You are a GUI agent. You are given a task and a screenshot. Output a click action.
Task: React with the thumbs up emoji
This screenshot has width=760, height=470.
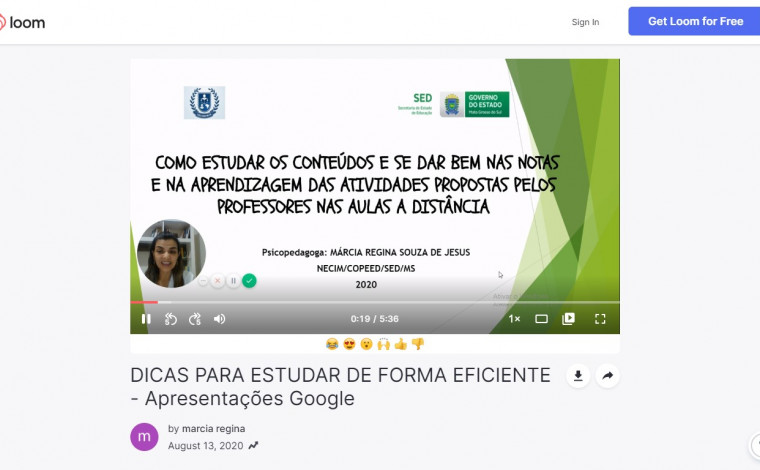tap(400, 344)
